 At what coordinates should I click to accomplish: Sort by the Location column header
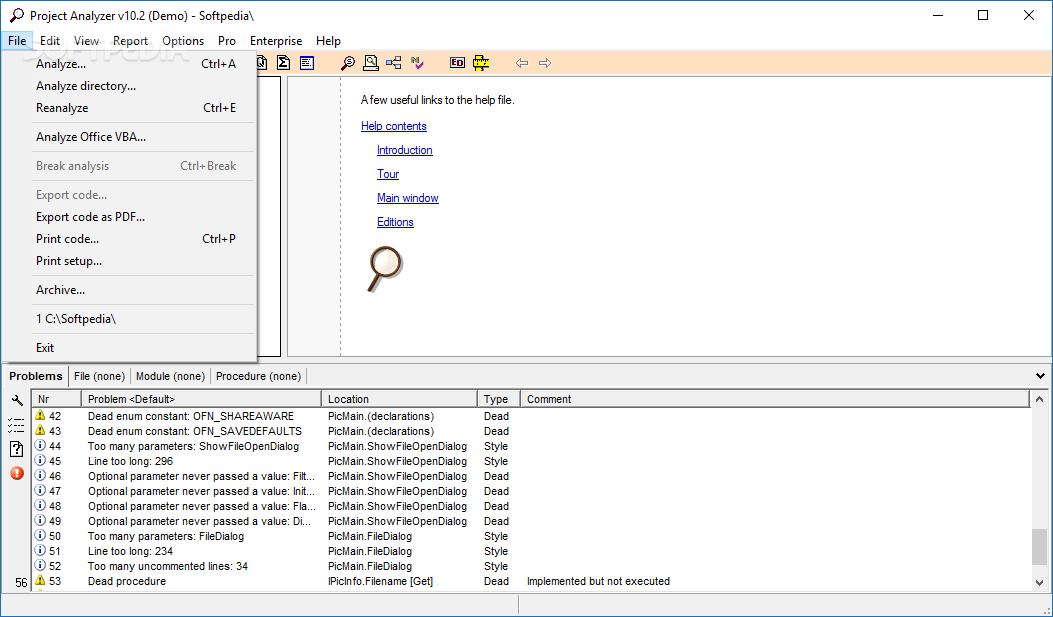click(x=400, y=399)
